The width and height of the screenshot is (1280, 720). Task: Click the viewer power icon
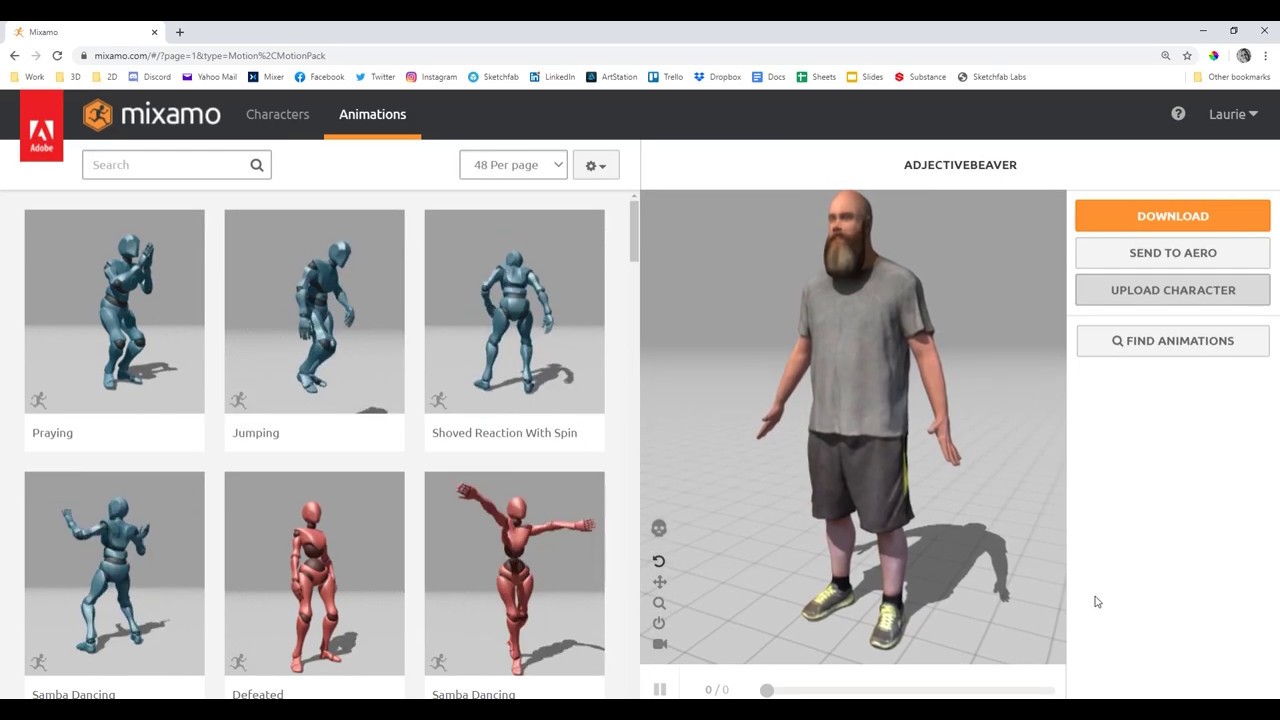click(x=659, y=623)
